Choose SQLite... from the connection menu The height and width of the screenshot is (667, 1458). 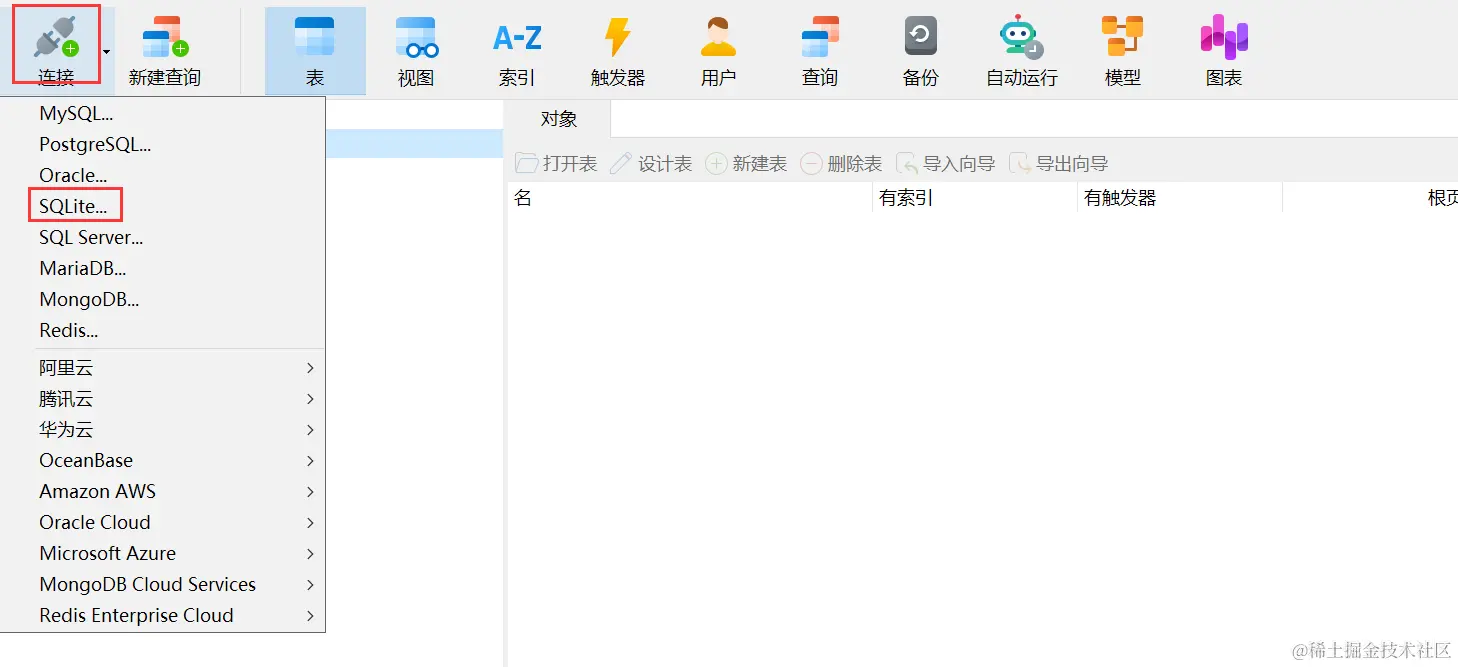coord(164,207)
